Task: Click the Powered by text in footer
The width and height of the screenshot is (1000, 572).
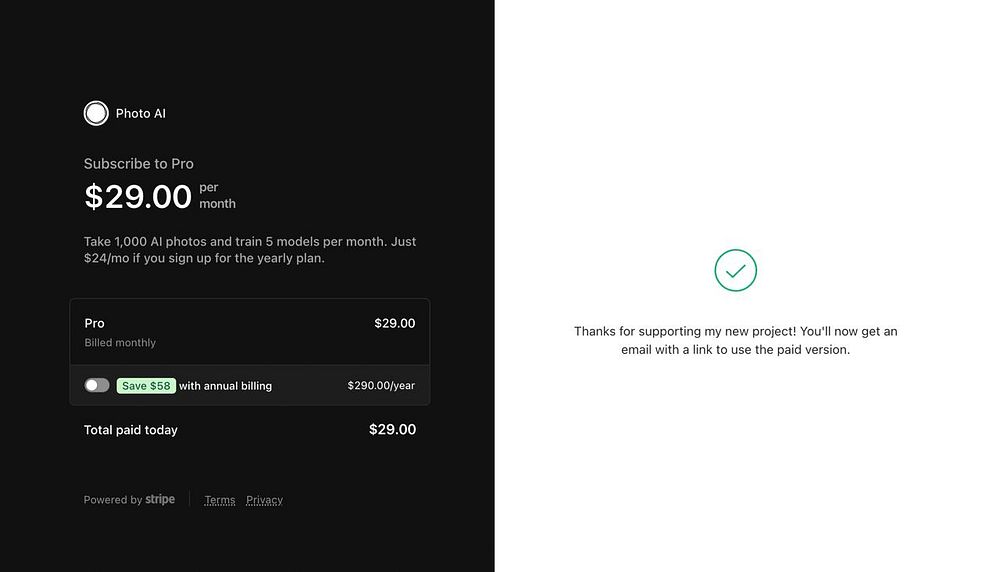Action: pyautogui.click(x=113, y=500)
